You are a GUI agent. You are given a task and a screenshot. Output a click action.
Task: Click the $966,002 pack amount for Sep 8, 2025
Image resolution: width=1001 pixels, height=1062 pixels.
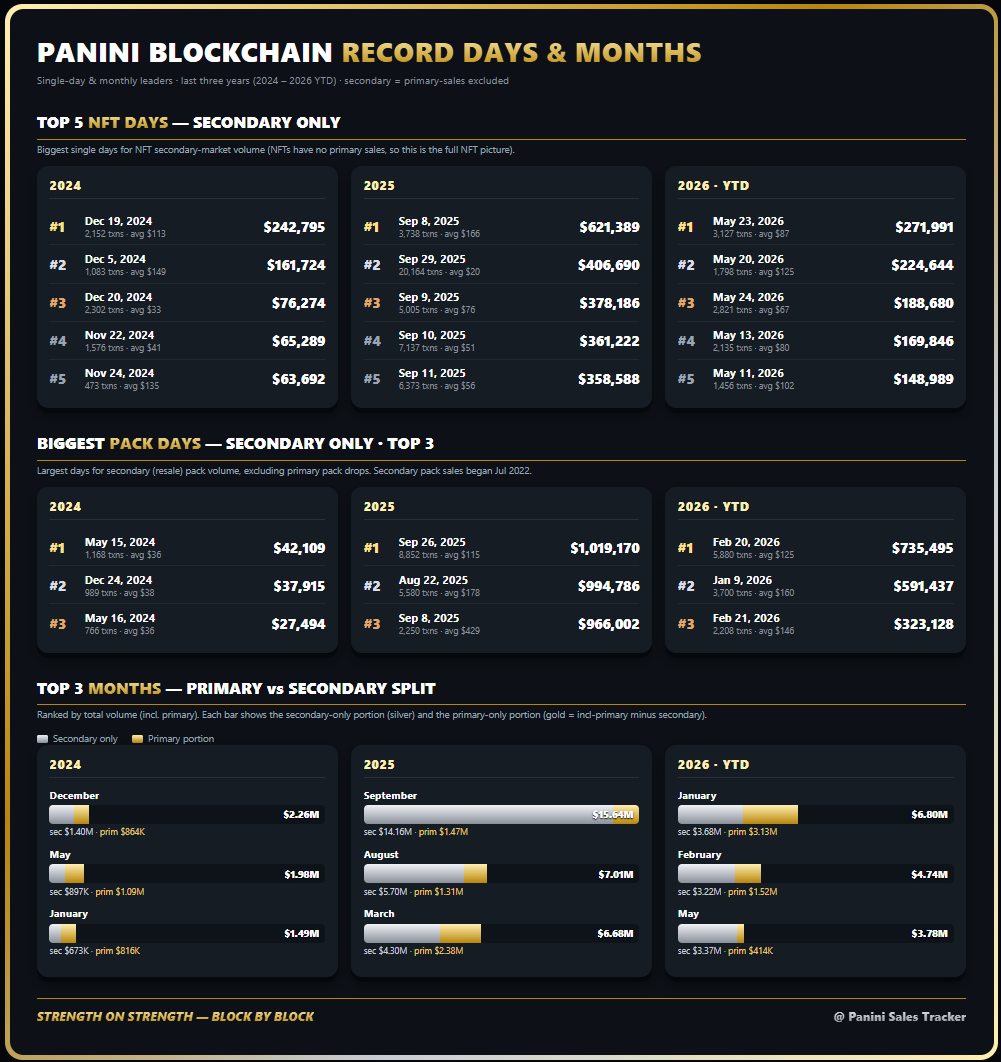[608, 624]
